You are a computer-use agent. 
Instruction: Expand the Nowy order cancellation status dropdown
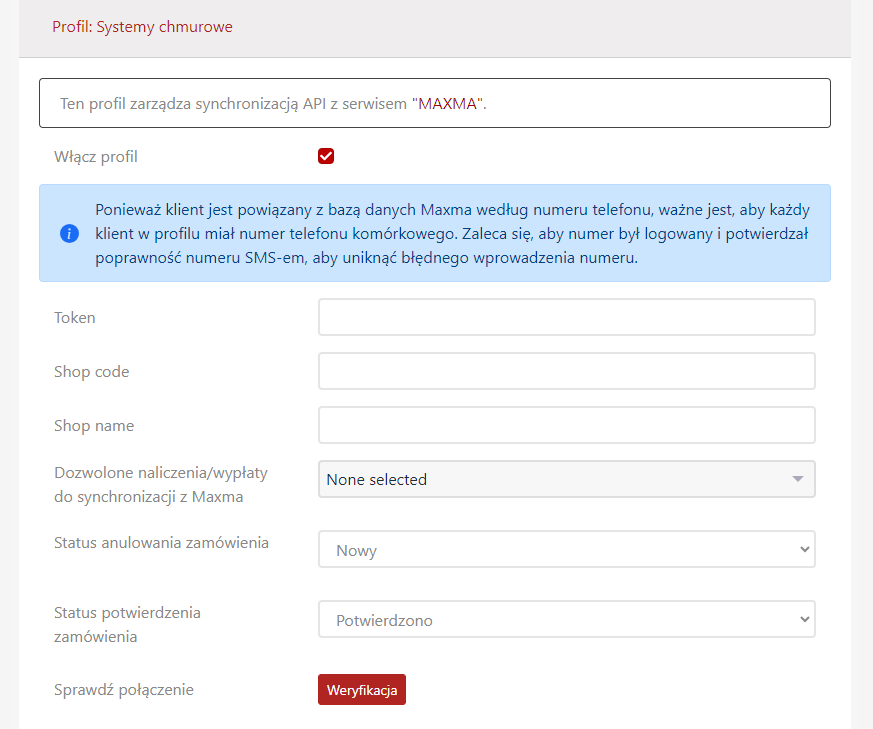(x=566, y=549)
